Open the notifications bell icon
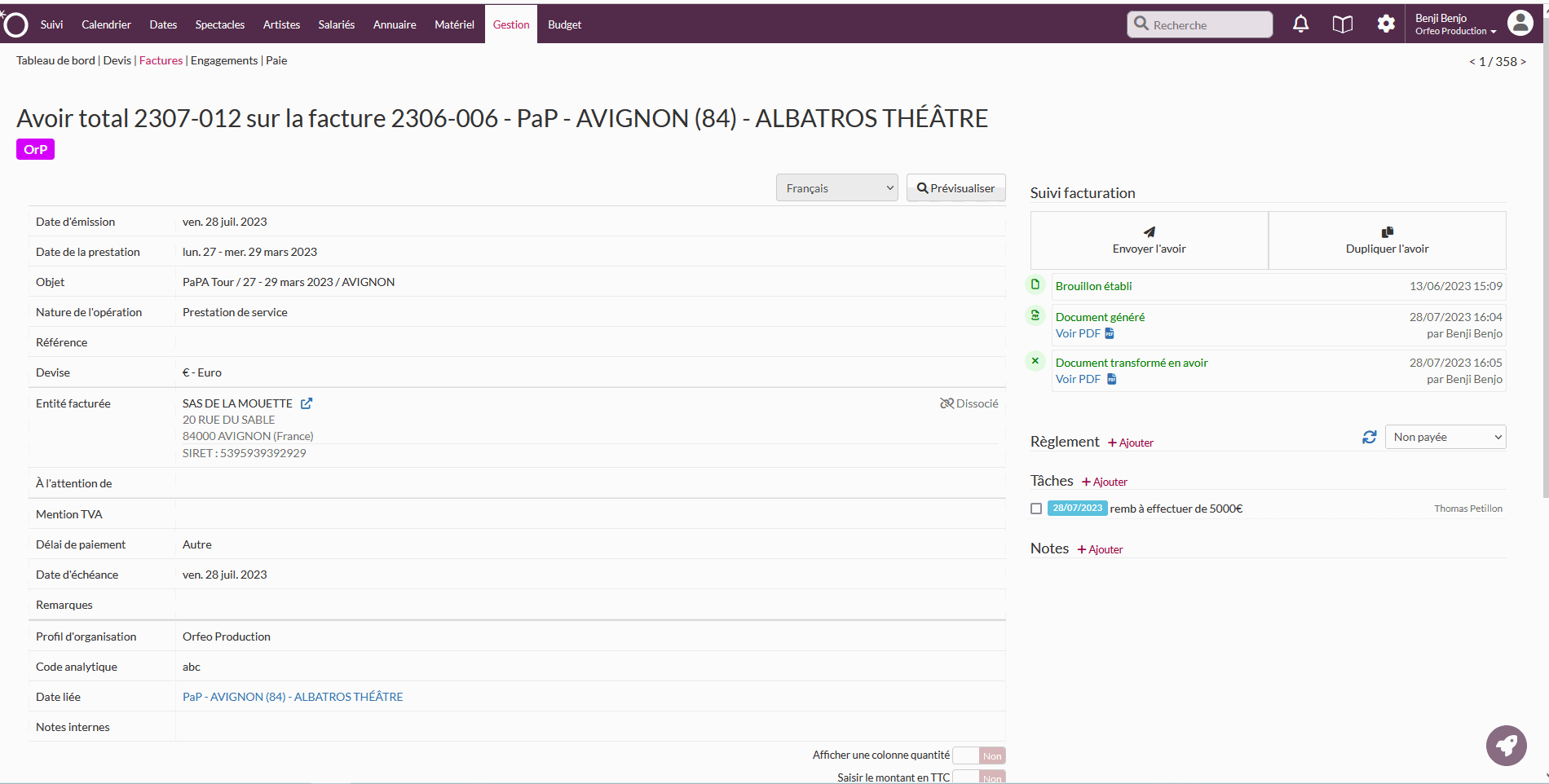This screenshot has width=1549, height=784. click(x=1300, y=24)
